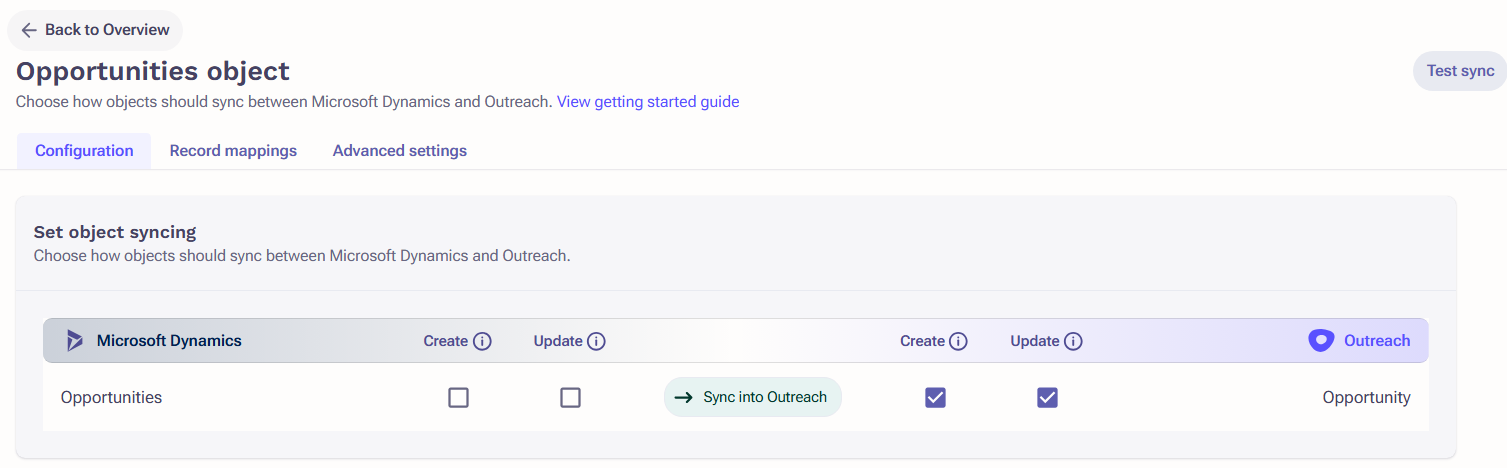This screenshot has height=468, width=1507.
Task: Open the View getting started guide link
Action: (648, 101)
